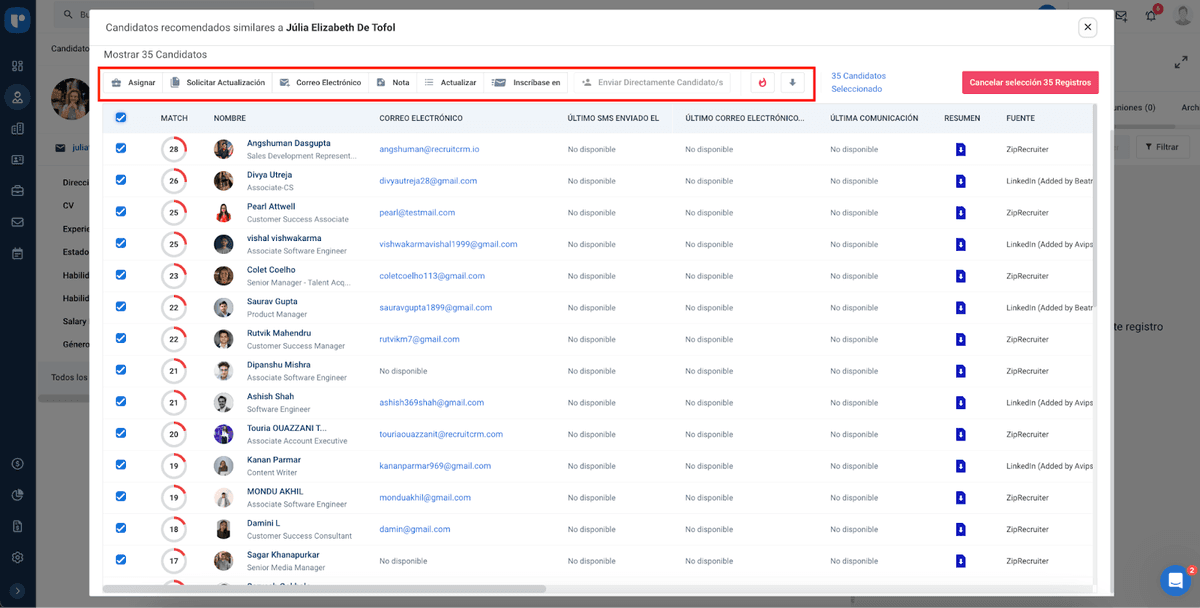The height and width of the screenshot is (608, 1200).
Task: Click the Inscríbase en toolbar button
Action: (x=527, y=83)
